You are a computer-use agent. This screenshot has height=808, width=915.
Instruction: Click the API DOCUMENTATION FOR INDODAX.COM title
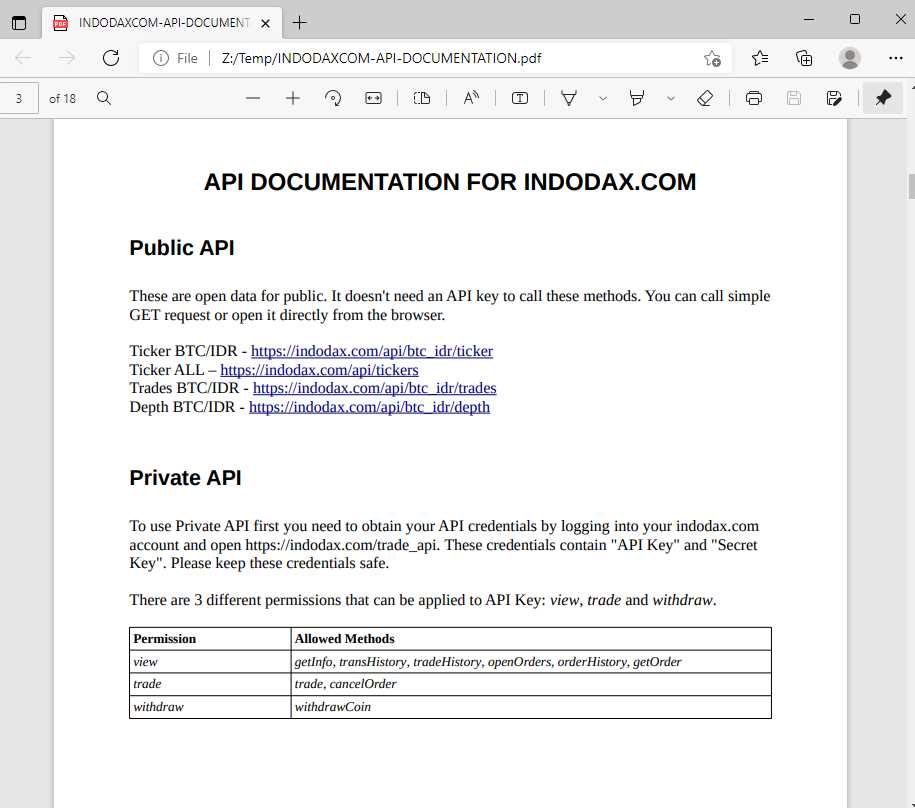point(450,182)
